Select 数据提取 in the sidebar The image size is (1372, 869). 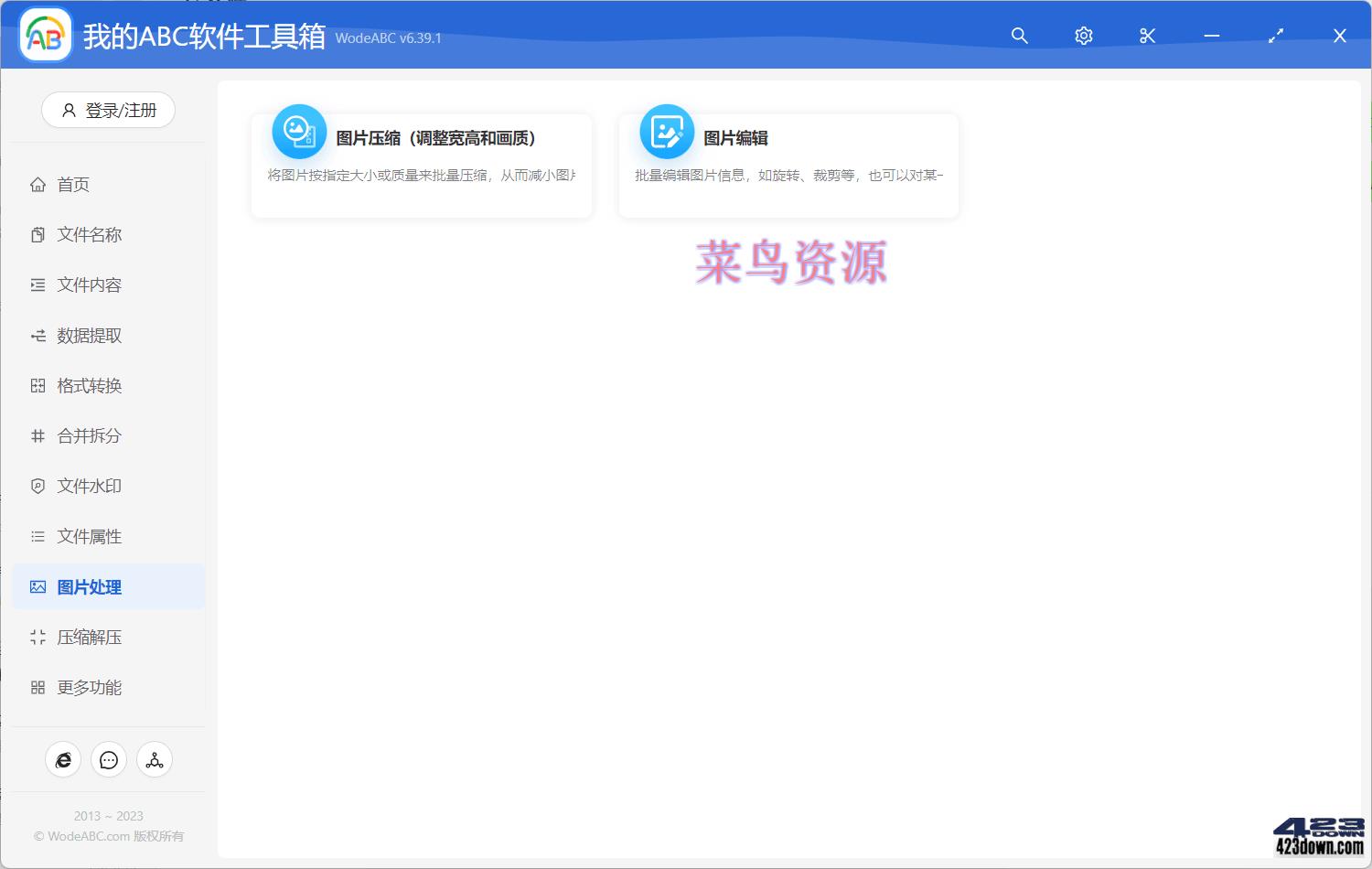pyautogui.click(x=89, y=335)
